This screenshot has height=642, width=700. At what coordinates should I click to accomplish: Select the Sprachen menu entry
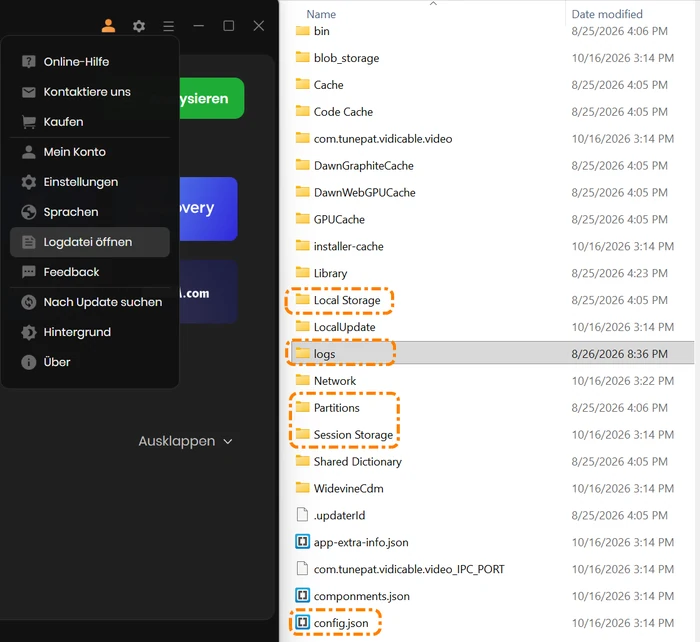pyautogui.click(x=90, y=212)
